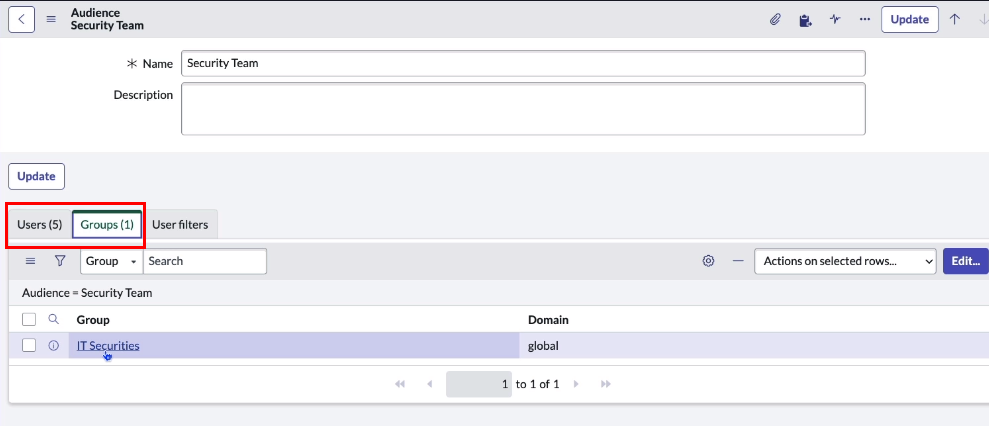Click the search magnifier in column header

click(x=54, y=320)
